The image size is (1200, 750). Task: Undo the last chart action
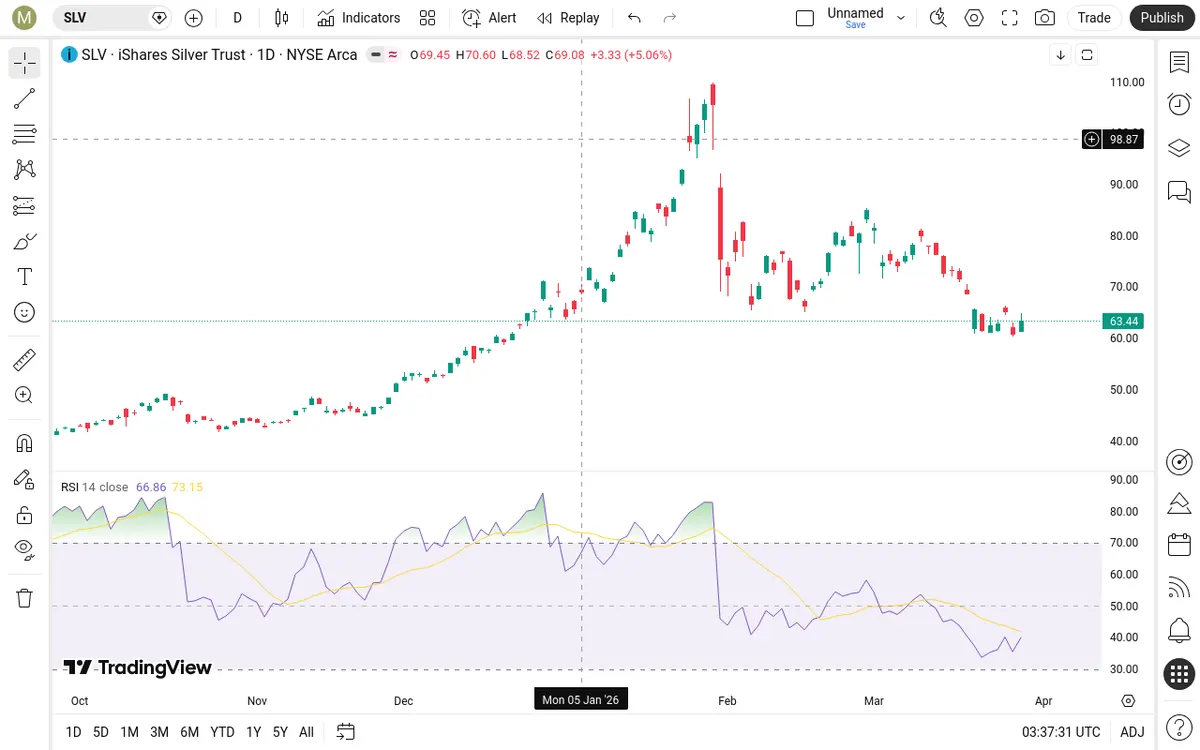point(634,18)
